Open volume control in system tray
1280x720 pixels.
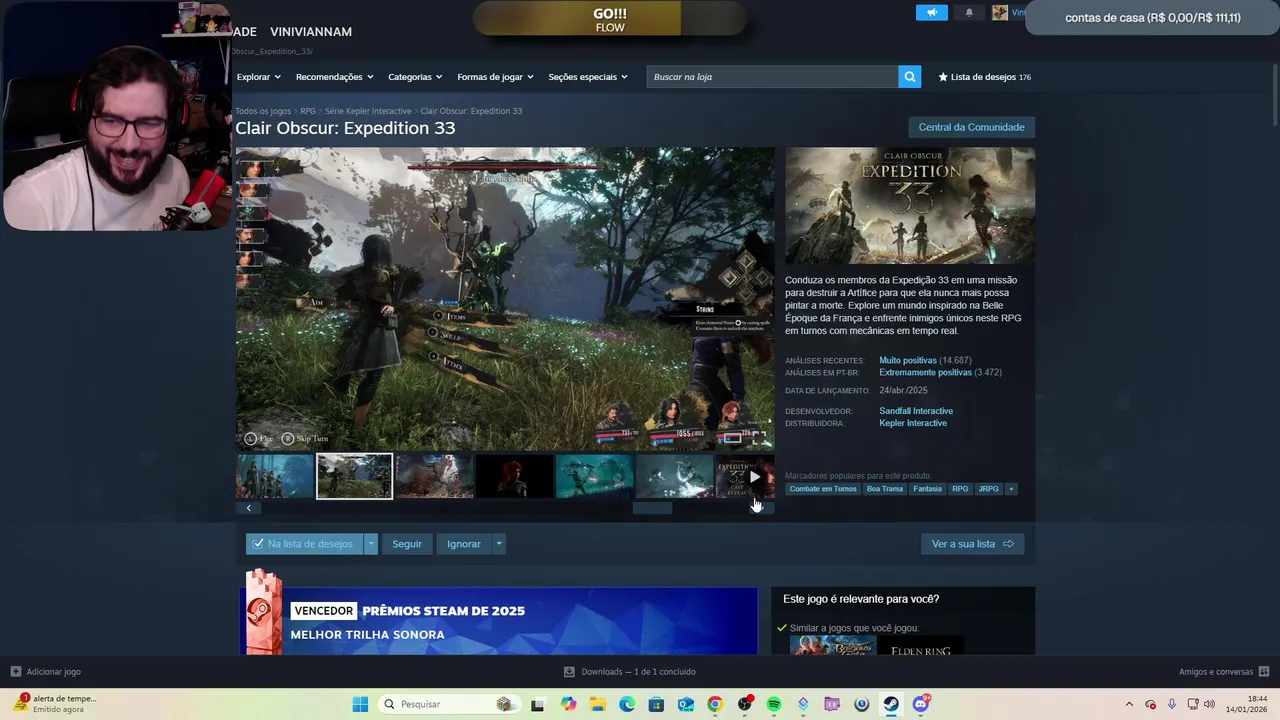tap(1210, 704)
